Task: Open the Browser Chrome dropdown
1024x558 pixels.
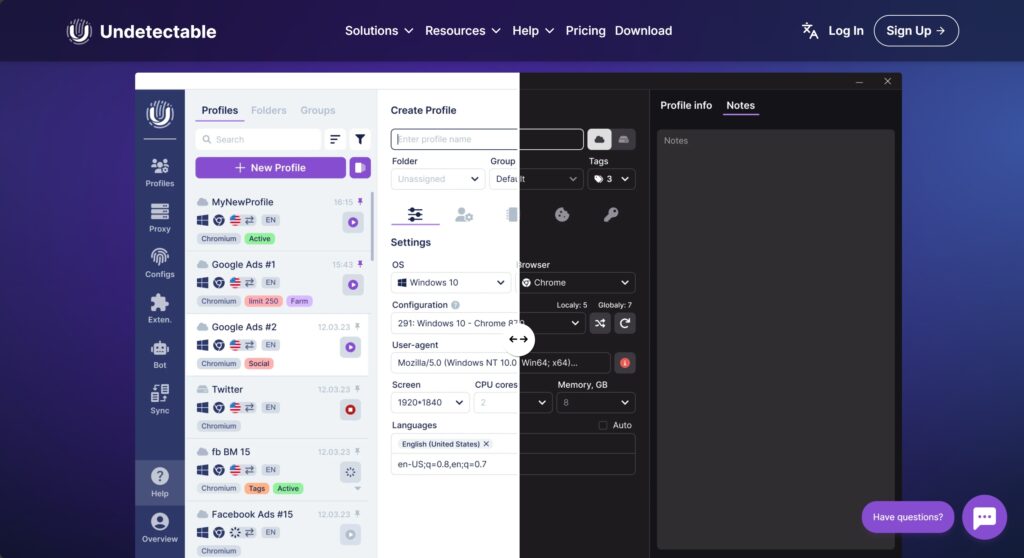Action: point(576,283)
